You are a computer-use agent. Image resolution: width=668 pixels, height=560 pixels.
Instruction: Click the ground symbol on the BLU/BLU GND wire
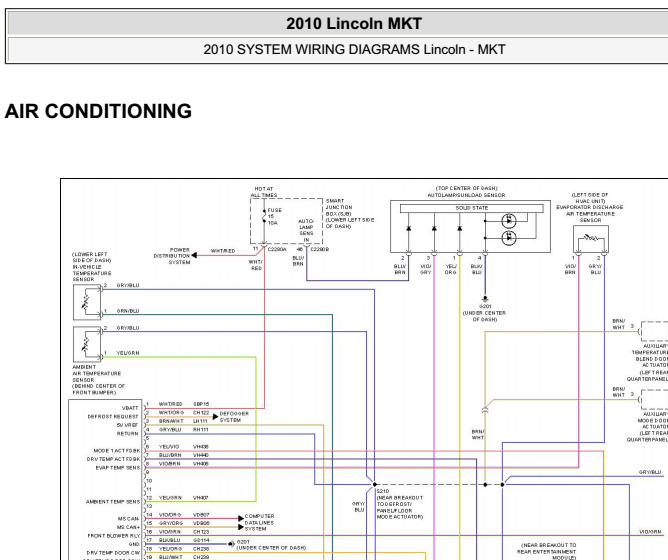(x=230, y=544)
